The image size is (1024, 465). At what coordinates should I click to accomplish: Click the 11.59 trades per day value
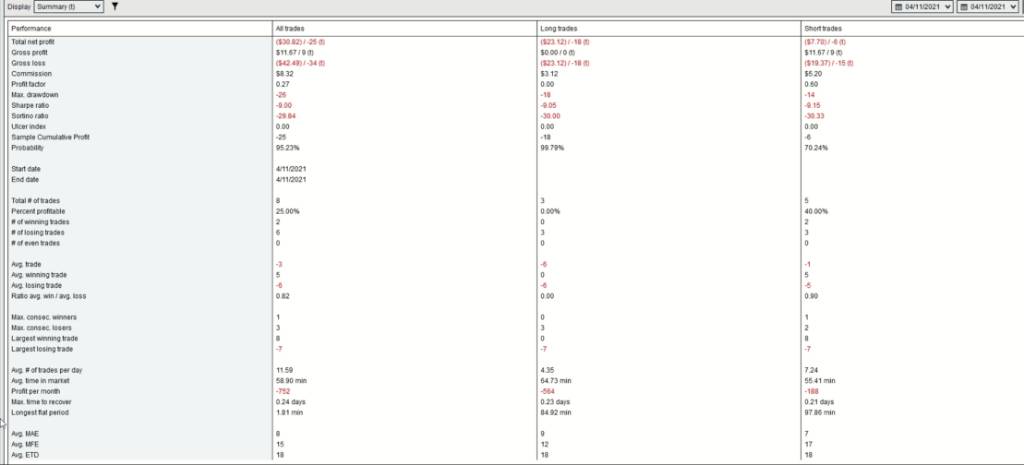point(283,370)
